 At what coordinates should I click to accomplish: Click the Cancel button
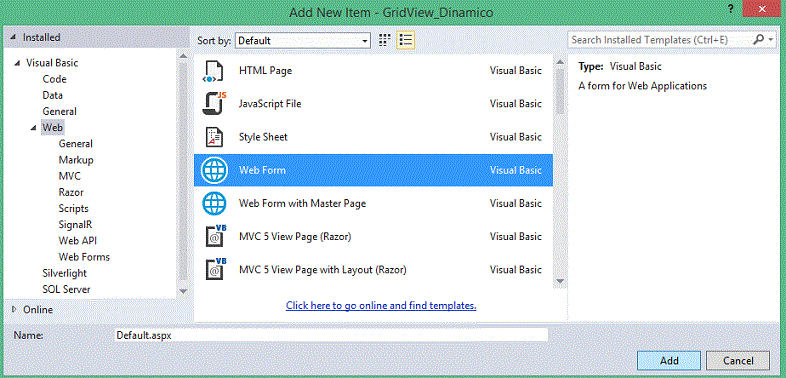coord(738,360)
